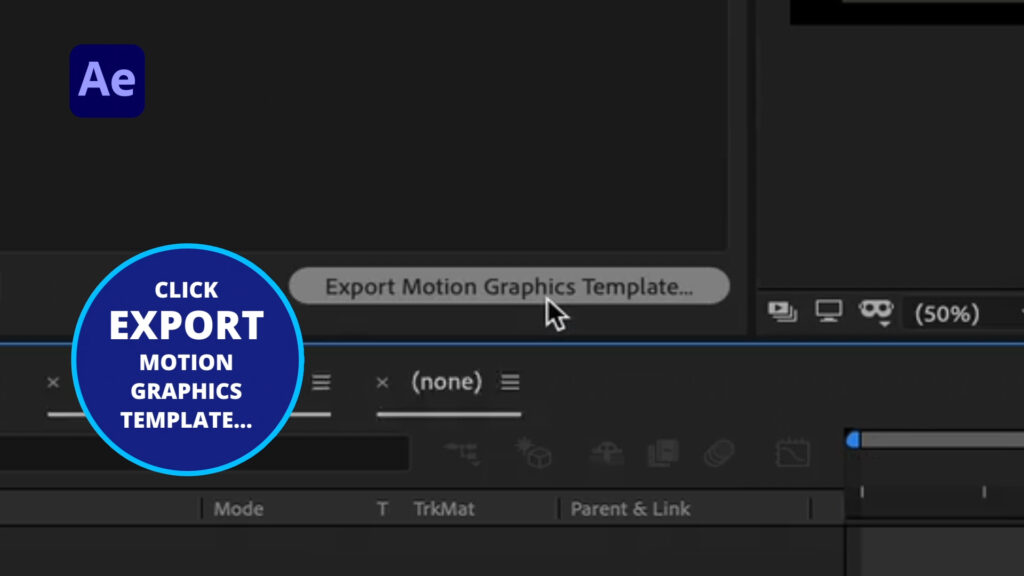This screenshot has height=576, width=1024.
Task: Click the hamburger icon on the left timeline tab
Action: 320,382
